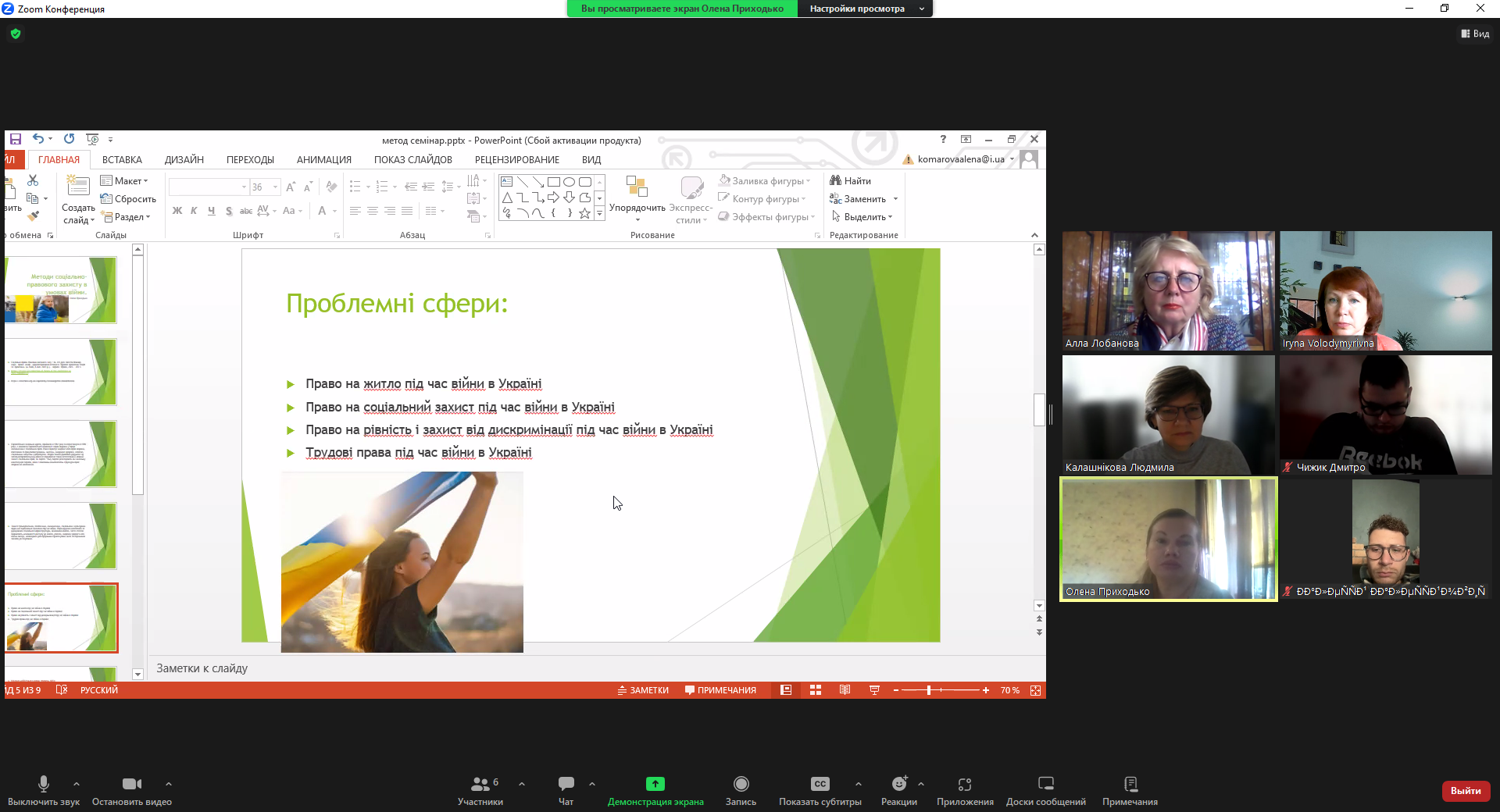Screen dimensions: 1500x812
Task: Open the font size 36 dropdown
Action: [x=275, y=187]
